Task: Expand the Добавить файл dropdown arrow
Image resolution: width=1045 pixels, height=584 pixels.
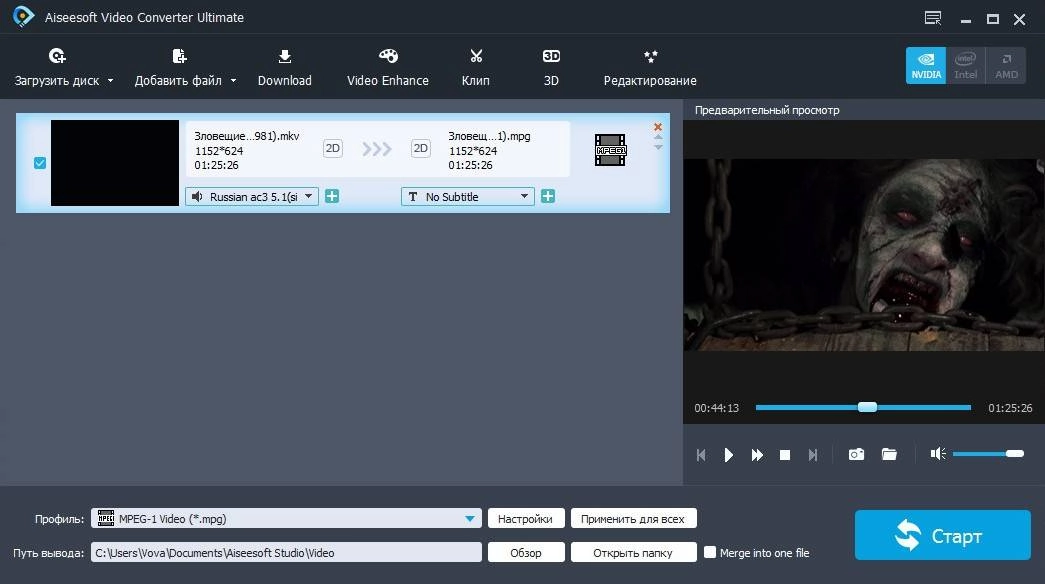Action: pos(233,81)
